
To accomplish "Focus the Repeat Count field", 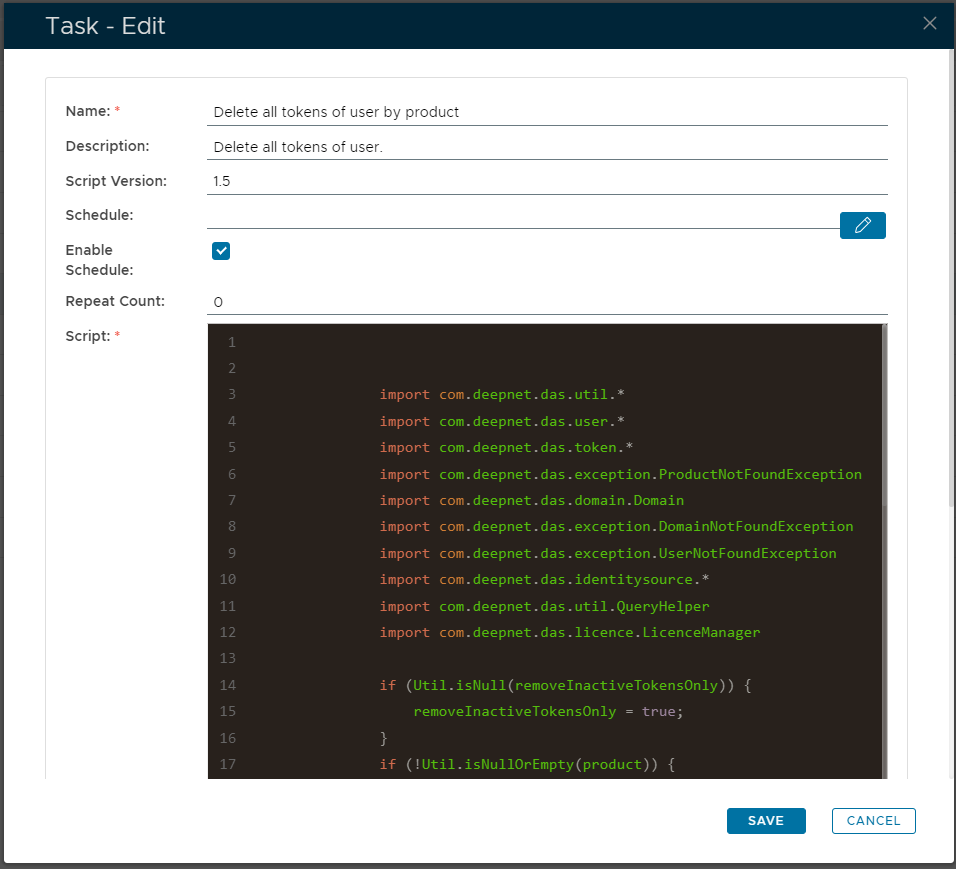I will (546, 301).
